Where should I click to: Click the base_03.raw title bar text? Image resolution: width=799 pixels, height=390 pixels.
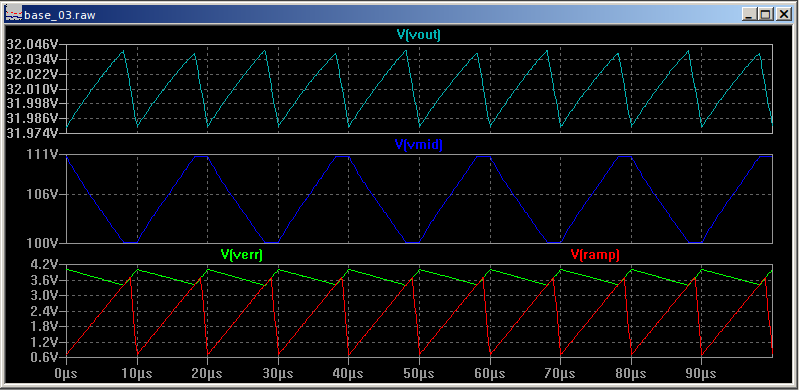tap(60, 15)
